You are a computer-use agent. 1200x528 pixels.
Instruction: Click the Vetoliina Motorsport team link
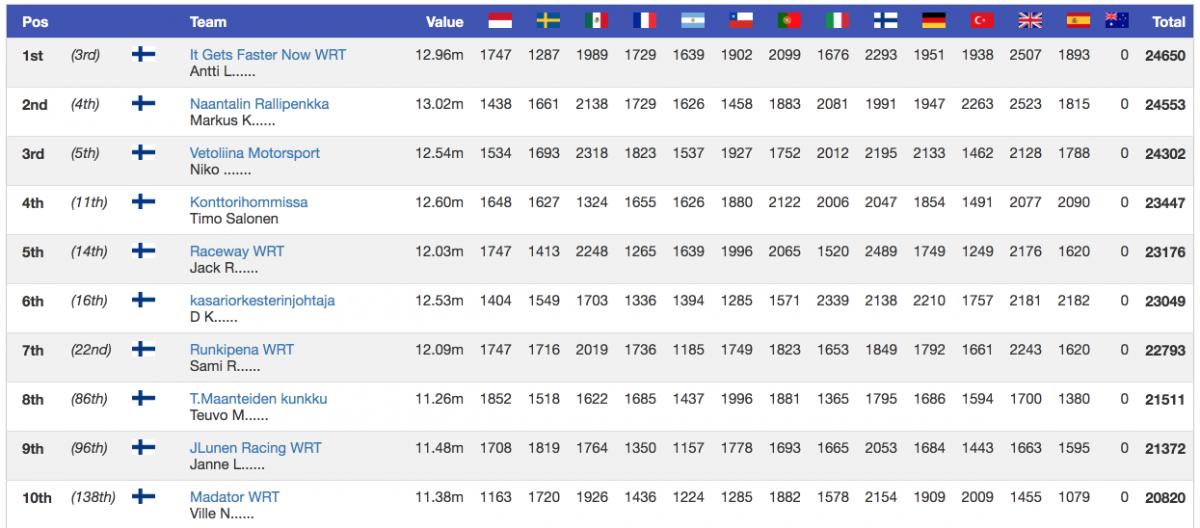coord(254,153)
